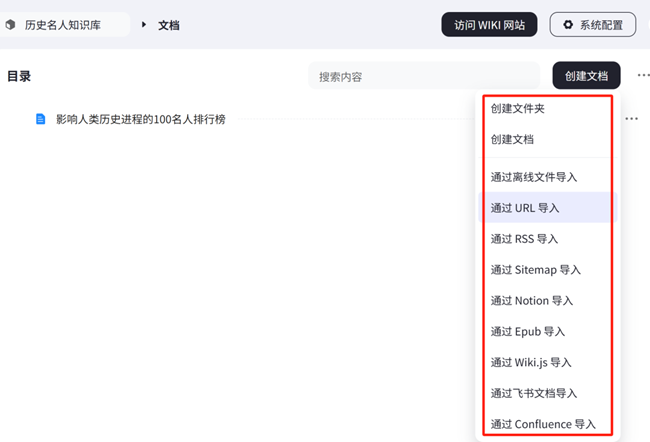Open the 历史名人知识库 selector
Screen dimensions: 650x442
tap(64, 25)
